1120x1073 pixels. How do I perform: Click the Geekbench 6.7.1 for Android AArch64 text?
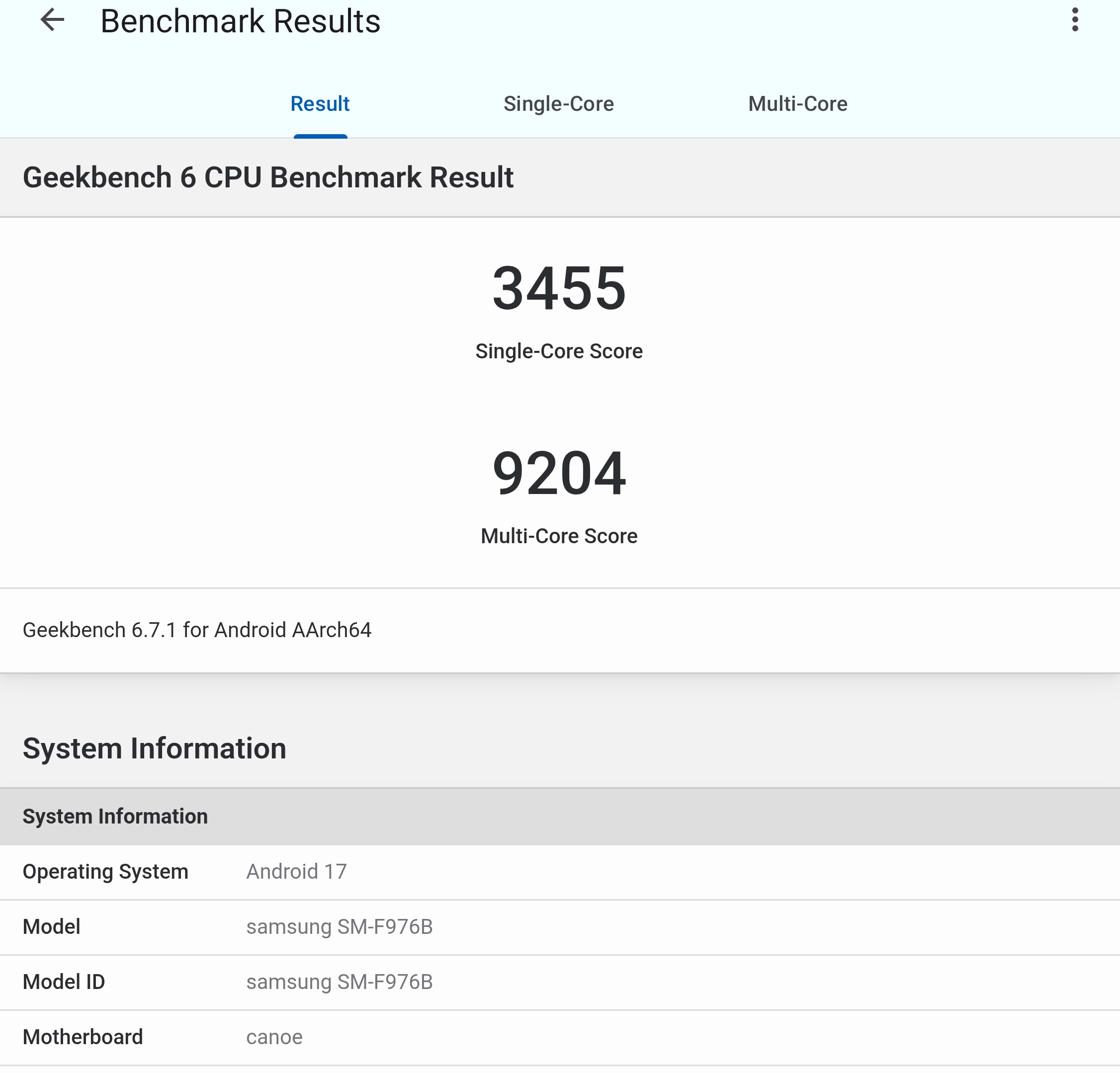tap(197, 630)
